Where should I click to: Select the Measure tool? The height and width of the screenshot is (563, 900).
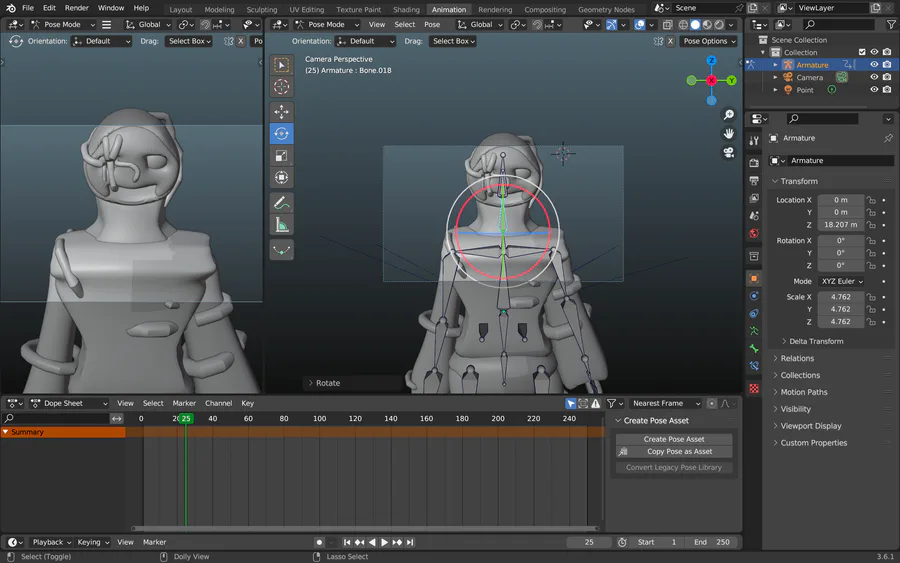281,225
